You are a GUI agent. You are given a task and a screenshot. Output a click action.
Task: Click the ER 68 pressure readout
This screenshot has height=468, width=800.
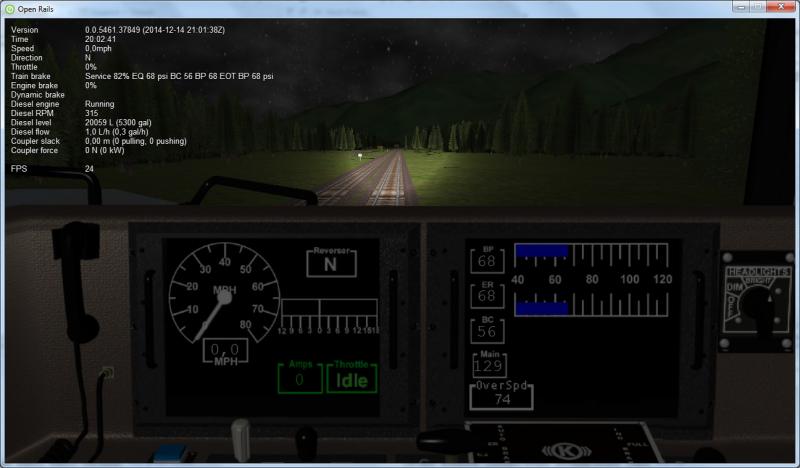pyautogui.click(x=487, y=294)
